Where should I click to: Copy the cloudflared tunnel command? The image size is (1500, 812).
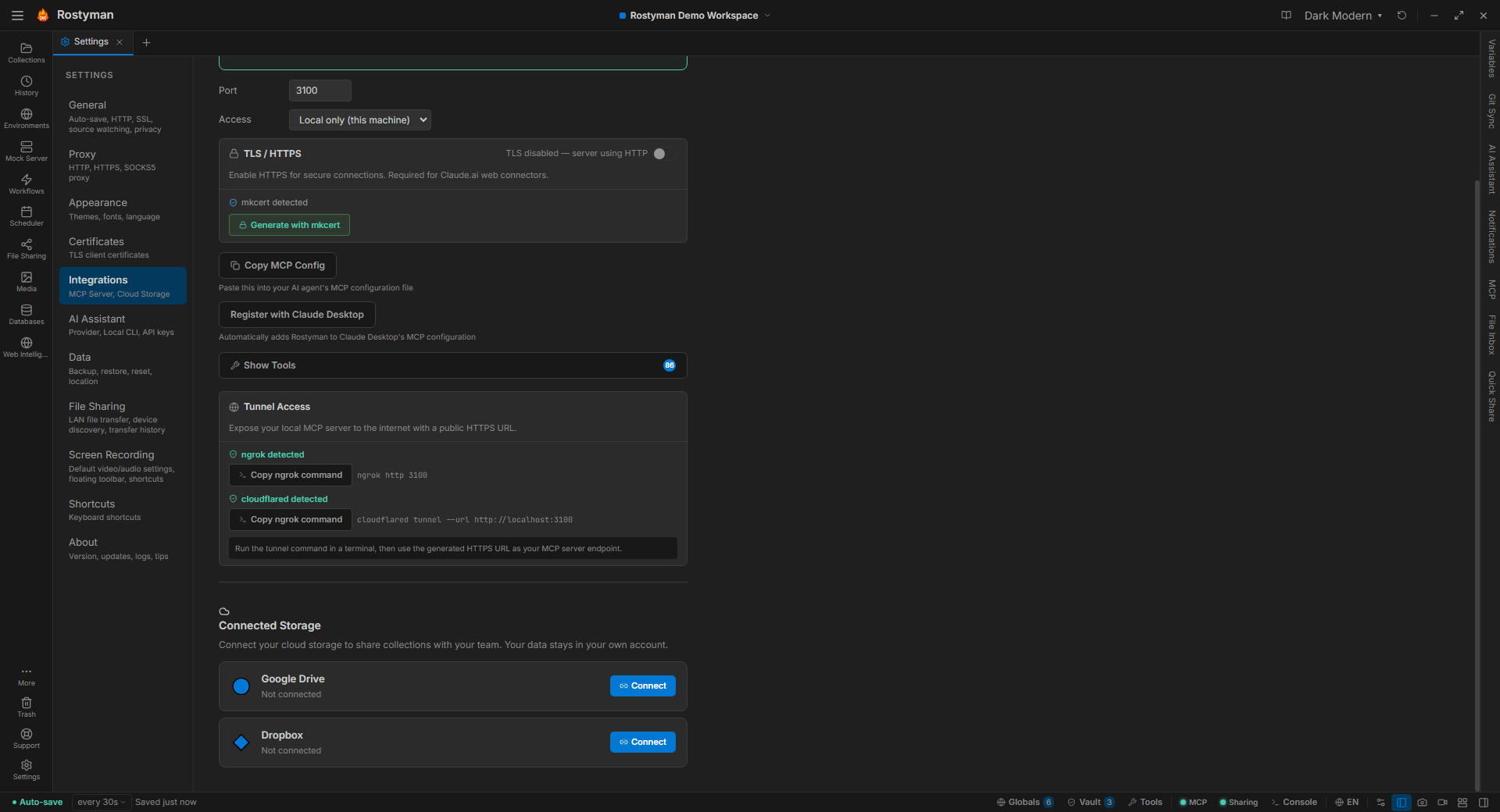290,519
